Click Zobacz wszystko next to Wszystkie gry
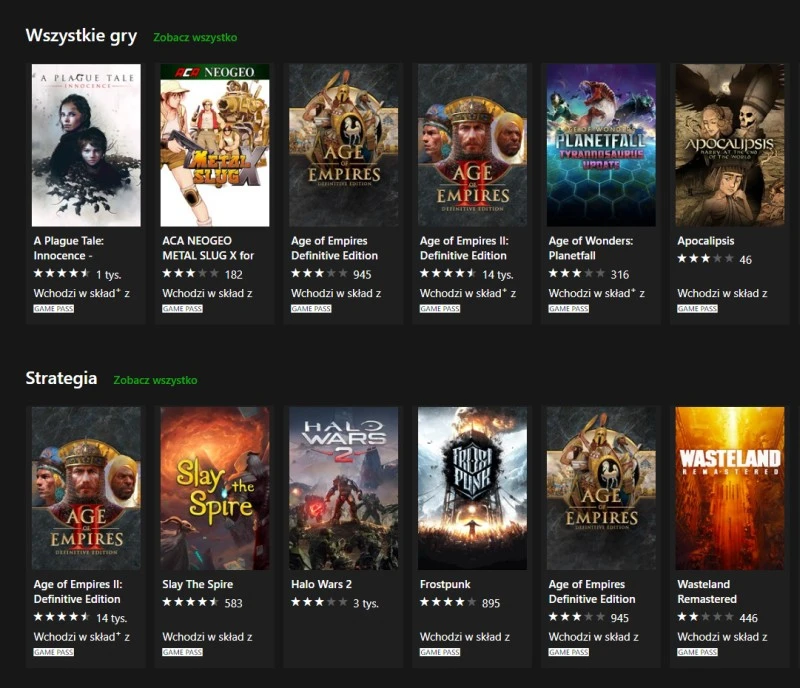 click(x=195, y=35)
